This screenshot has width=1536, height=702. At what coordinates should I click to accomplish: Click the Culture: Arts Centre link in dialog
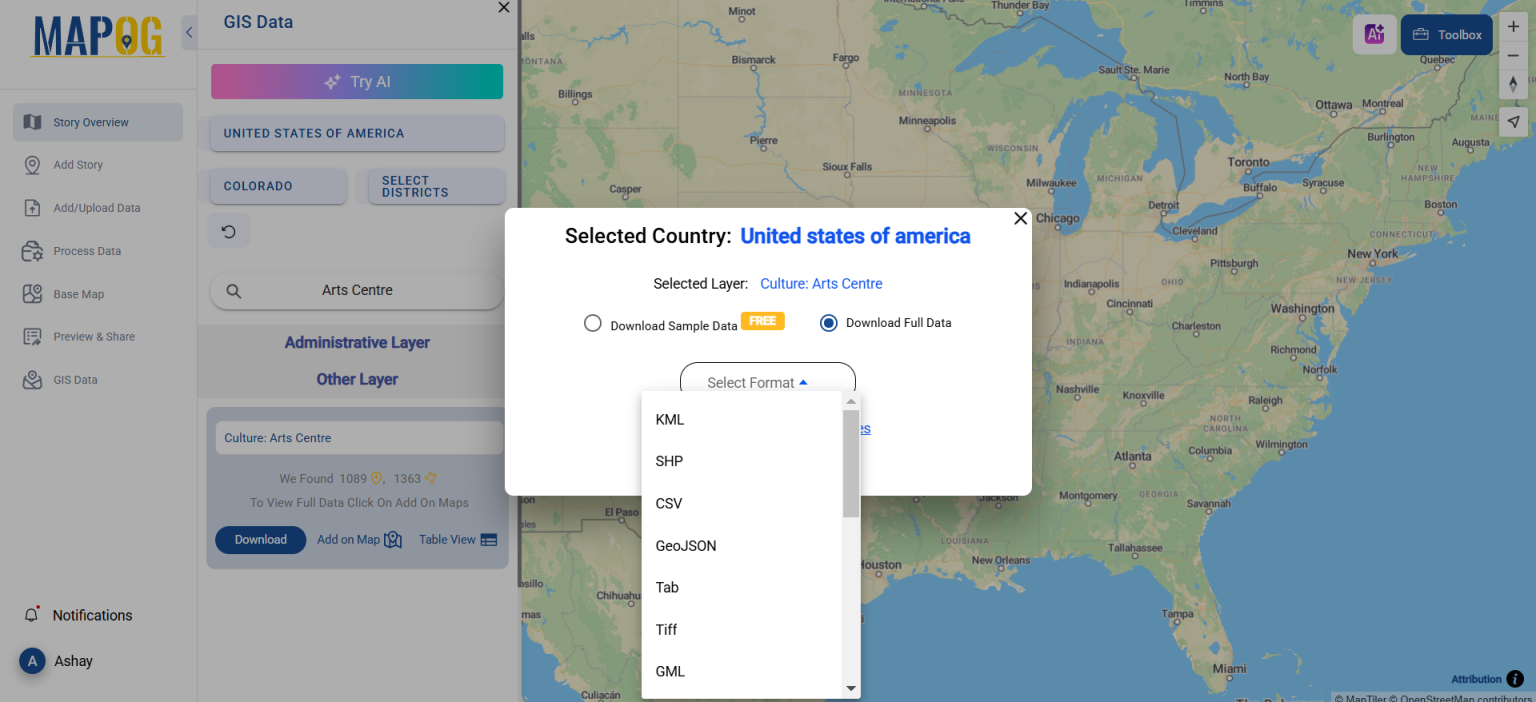[821, 284]
